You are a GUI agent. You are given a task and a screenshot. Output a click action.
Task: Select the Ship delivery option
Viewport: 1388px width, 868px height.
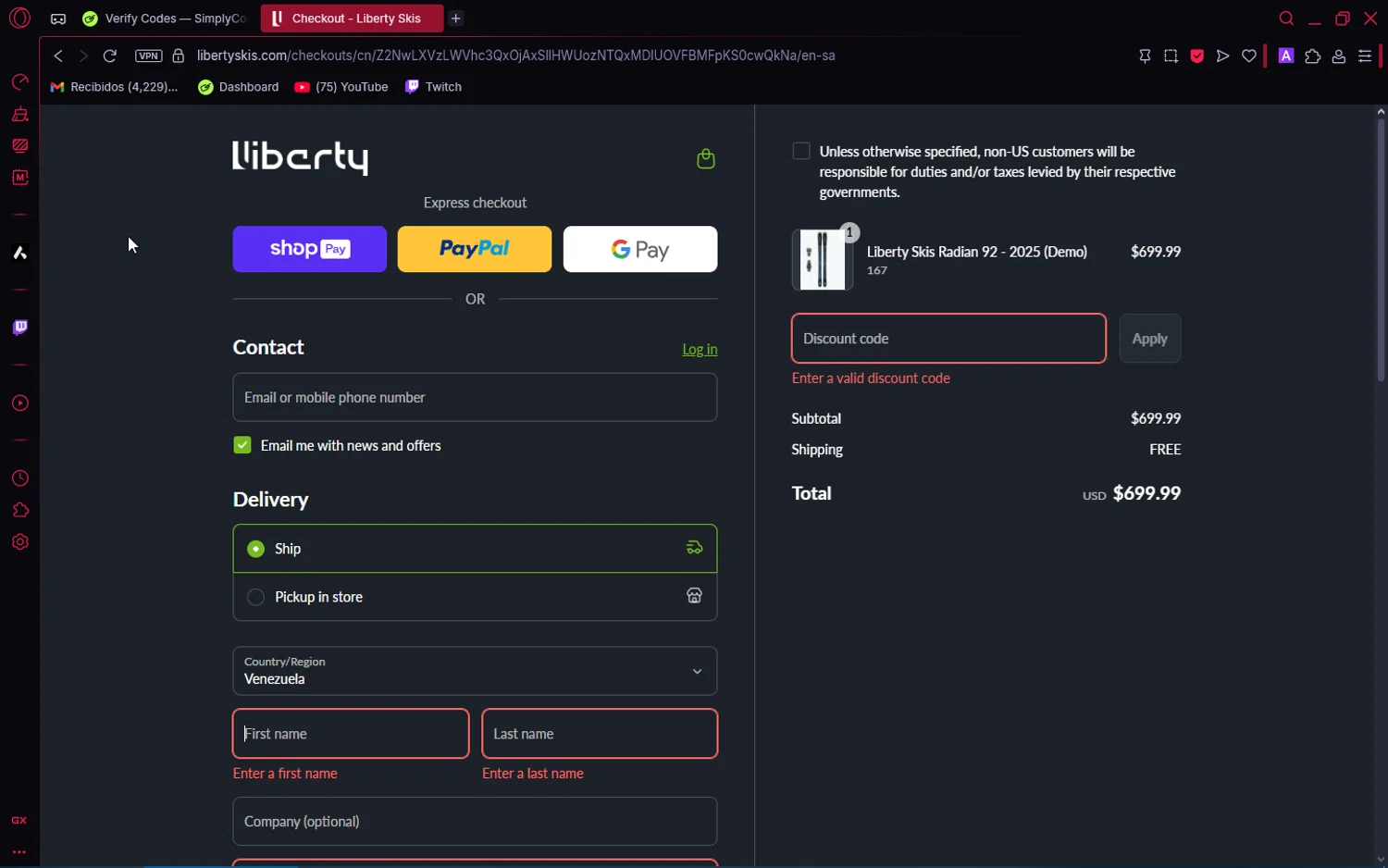tap(475, 549)
